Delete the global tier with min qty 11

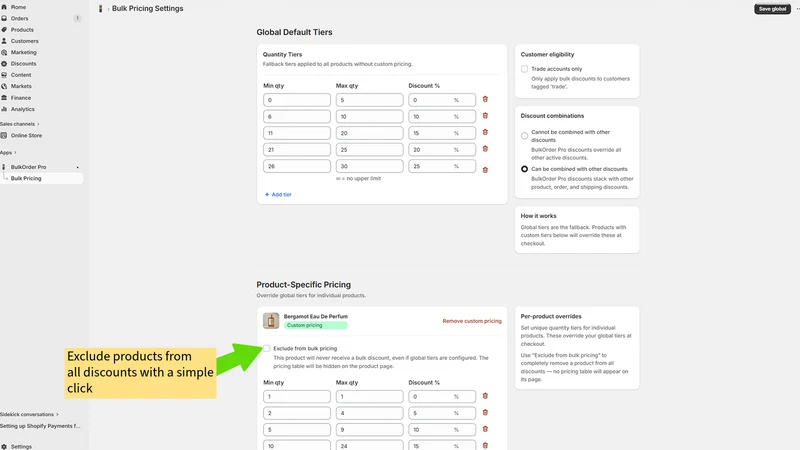coord(485,132)
